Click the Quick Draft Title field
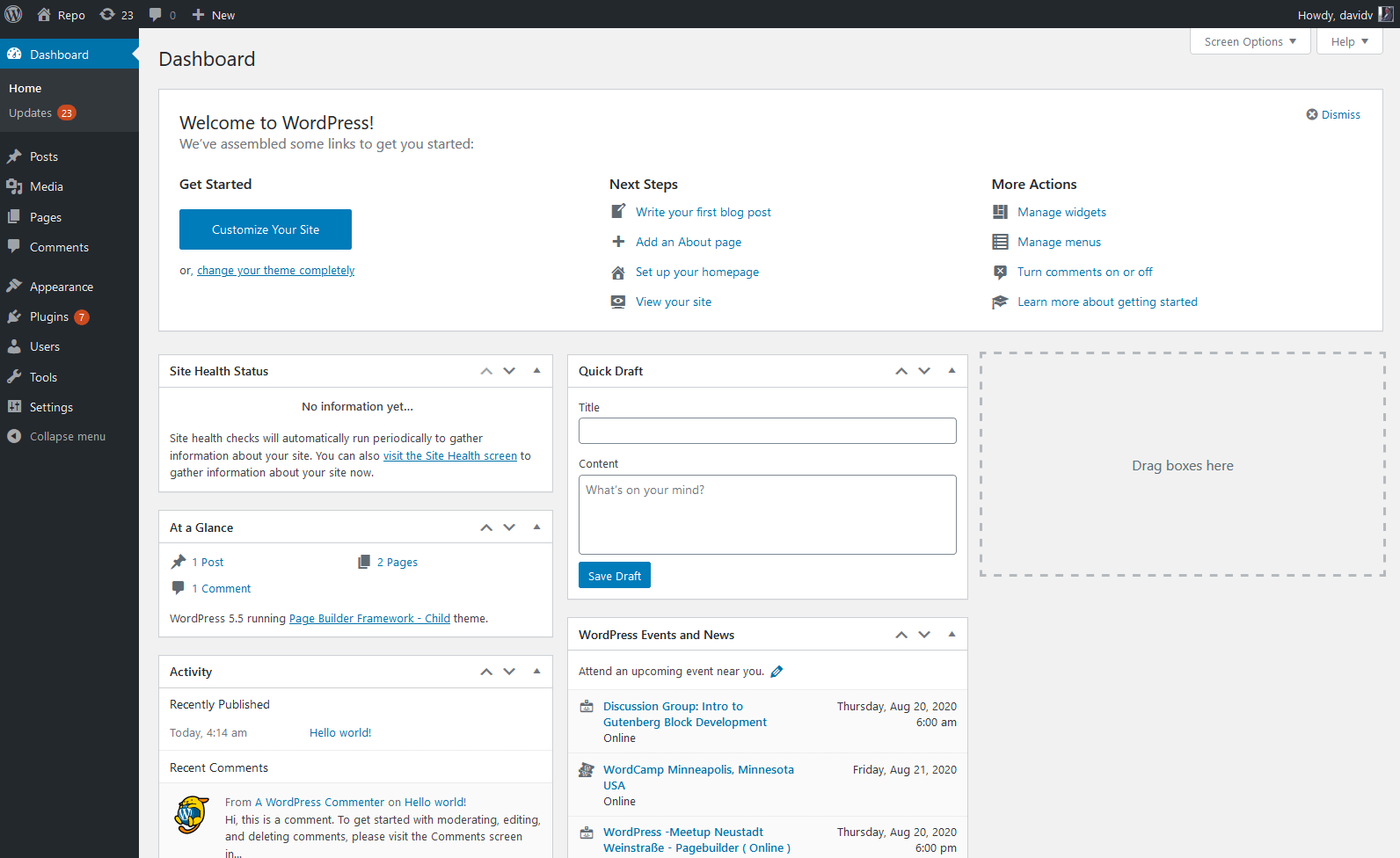The image size is (1400, 858). pos(767,431)
